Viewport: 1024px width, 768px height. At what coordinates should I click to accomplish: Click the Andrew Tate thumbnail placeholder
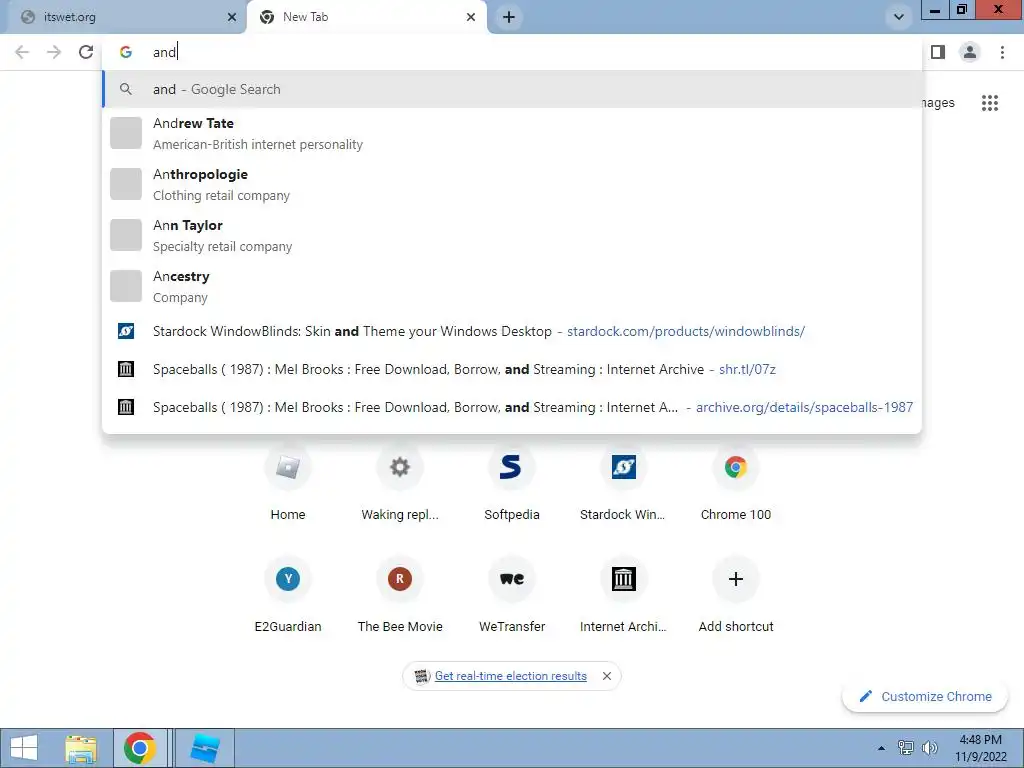pyautogui.click(x=126, y=133)
